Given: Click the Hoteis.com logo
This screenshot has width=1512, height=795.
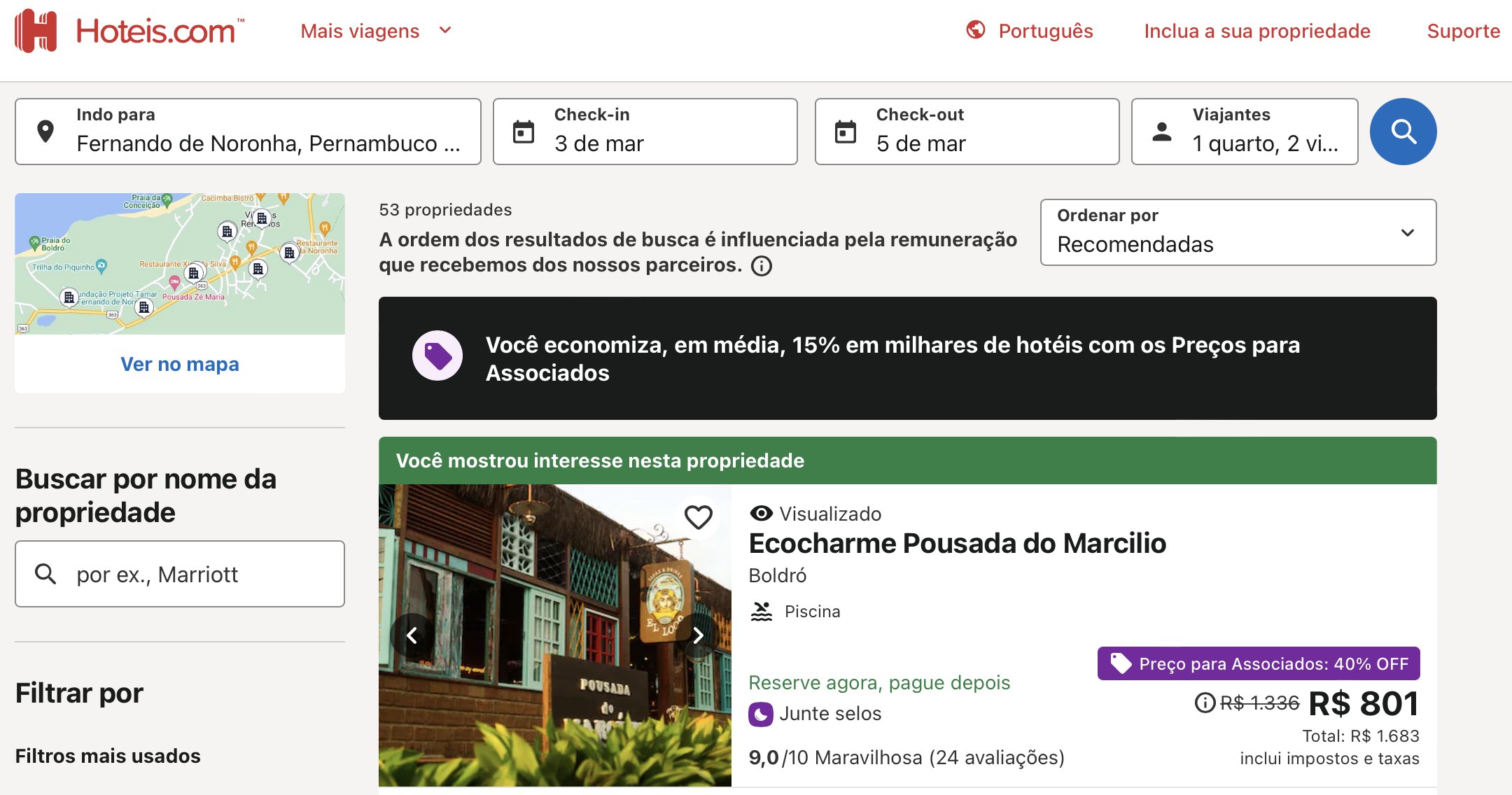Looking at the screenshot, I should point(129,31).
